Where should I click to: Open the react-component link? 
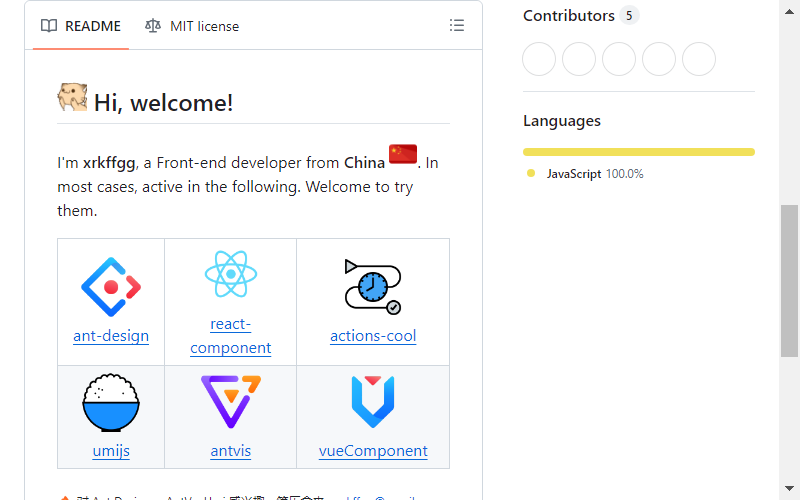[x=231, y=336]
